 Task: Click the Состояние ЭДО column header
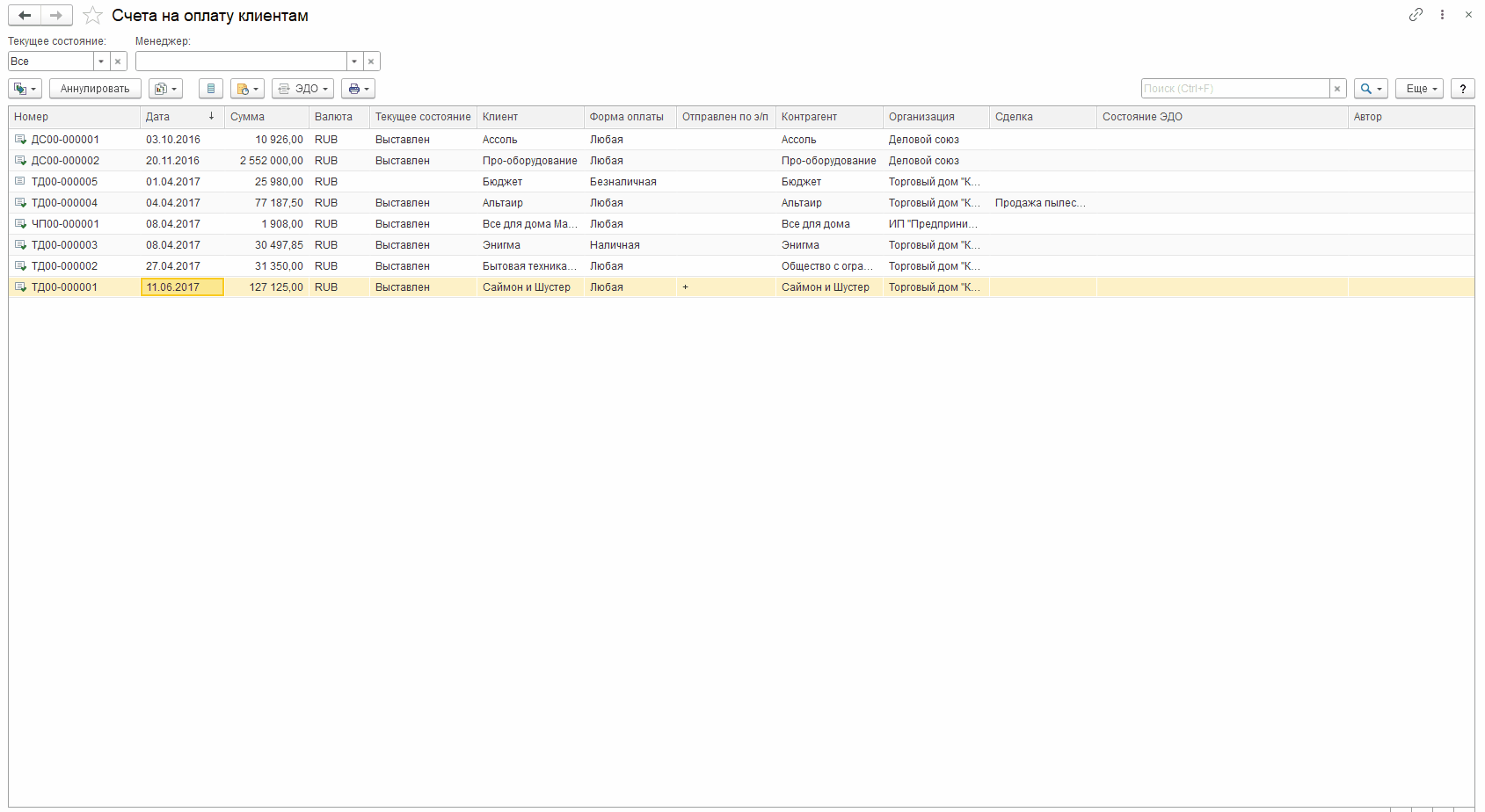(1222, 117)
